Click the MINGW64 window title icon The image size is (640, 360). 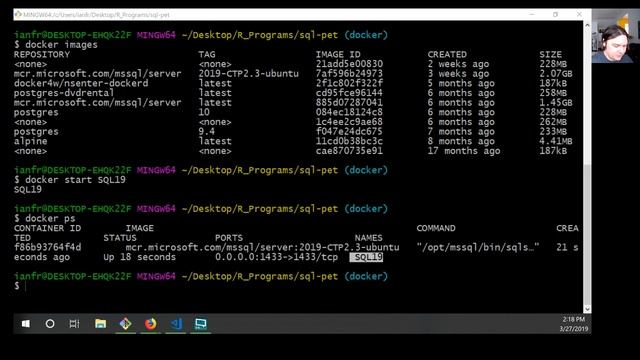click(x=18, y=15)
